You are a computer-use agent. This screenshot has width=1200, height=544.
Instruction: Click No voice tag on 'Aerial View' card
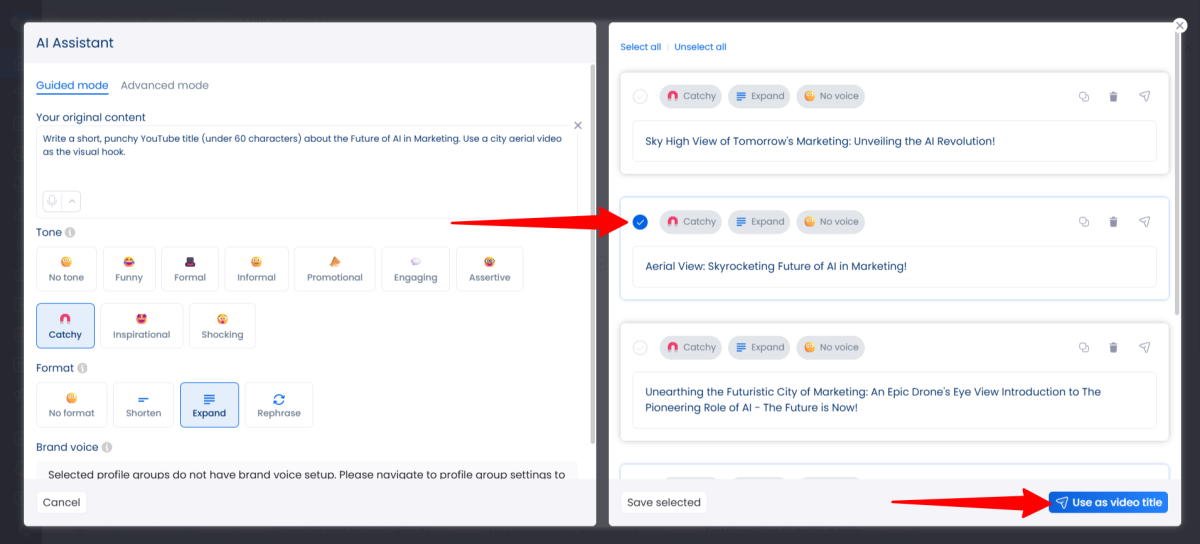[x=830, y=222]
